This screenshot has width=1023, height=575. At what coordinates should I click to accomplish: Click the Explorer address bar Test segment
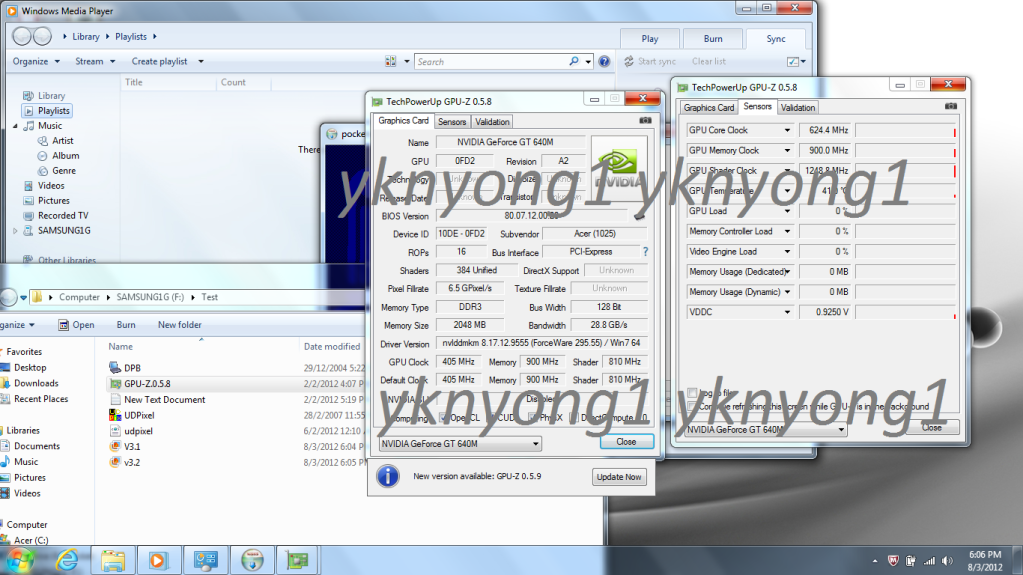[x=209, y=297]
